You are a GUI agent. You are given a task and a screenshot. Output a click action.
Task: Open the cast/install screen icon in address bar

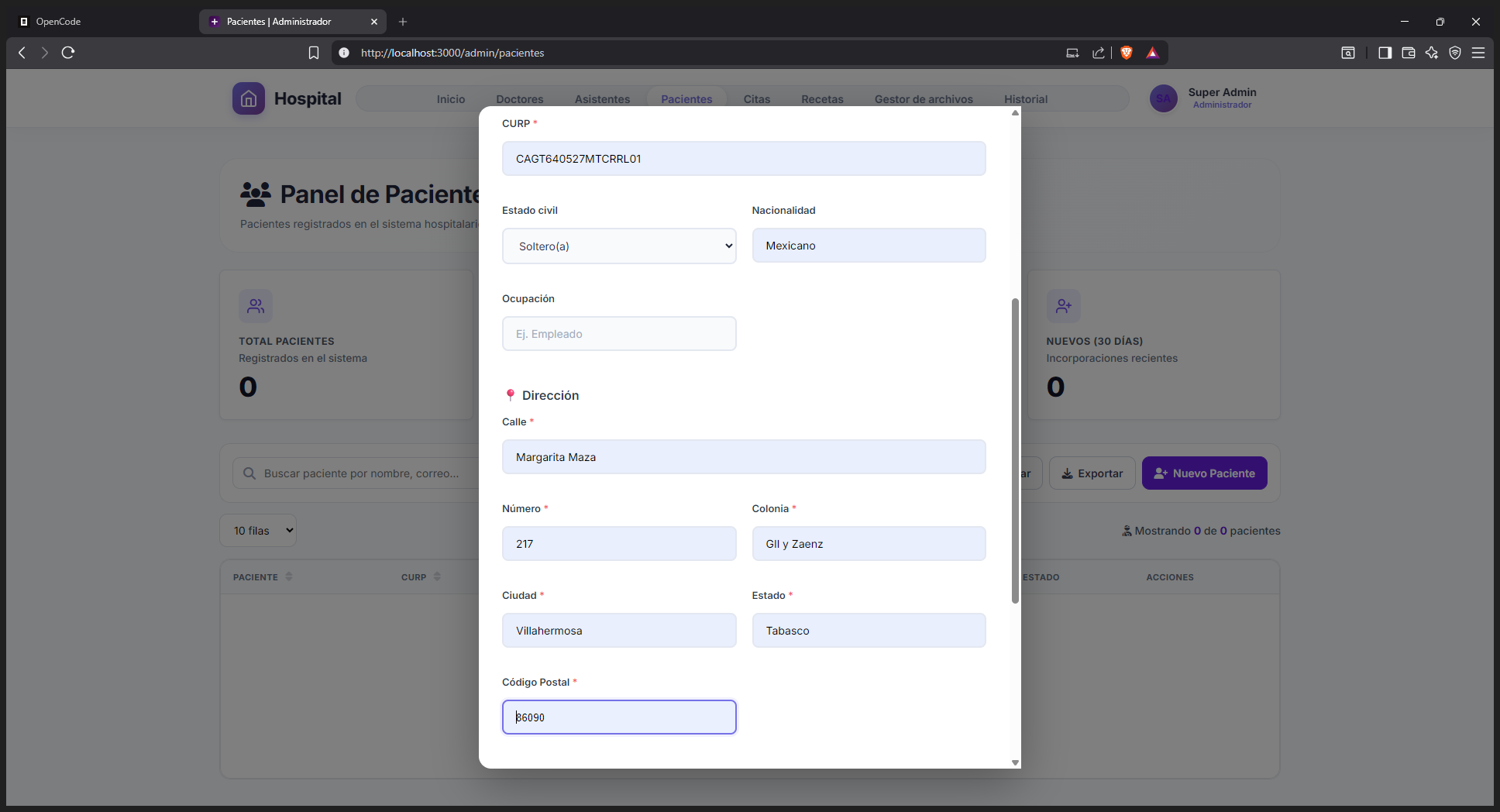tap(1072, 53)
